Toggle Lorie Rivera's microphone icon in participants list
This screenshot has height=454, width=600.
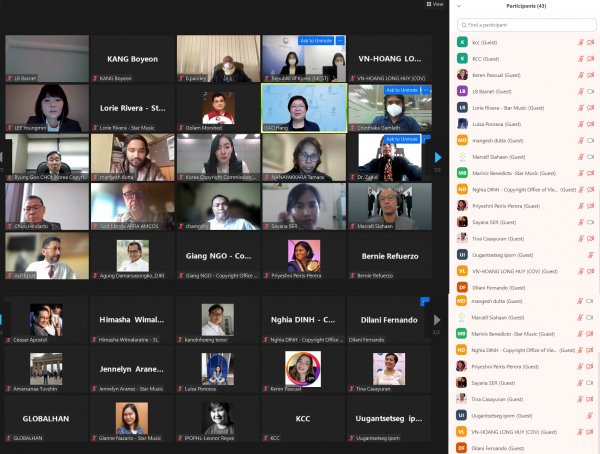click(579, 107)
